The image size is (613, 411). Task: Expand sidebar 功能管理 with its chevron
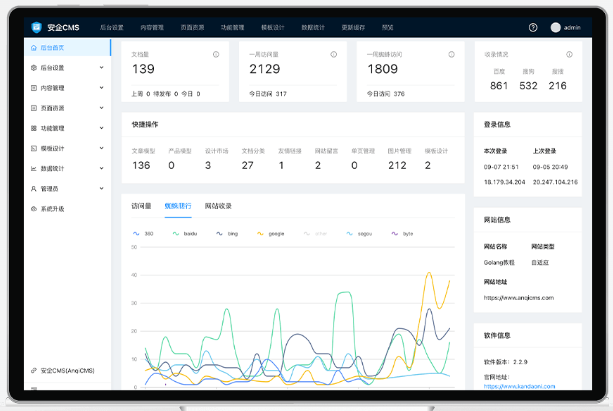[102, 128]
